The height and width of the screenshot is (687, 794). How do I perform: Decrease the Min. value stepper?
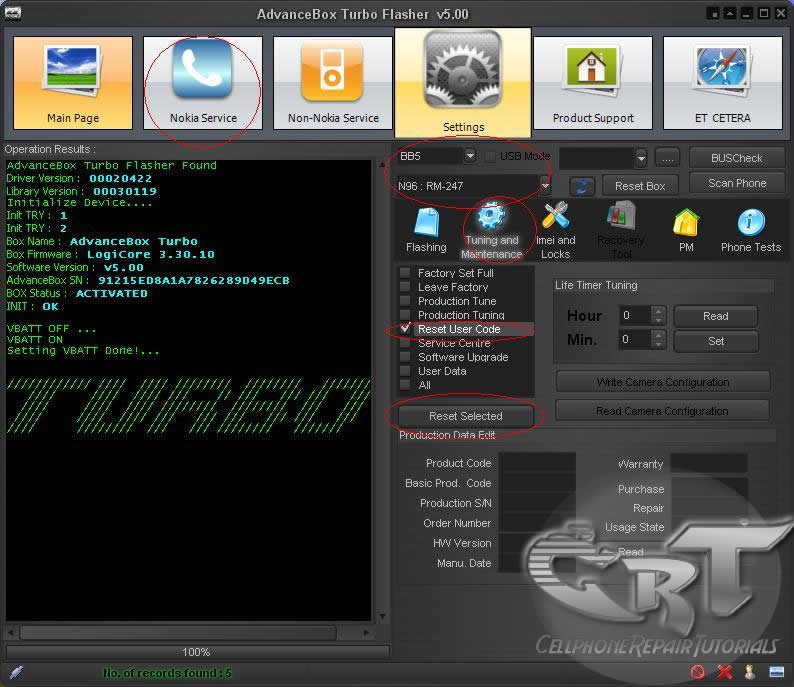tap(658, 344)
